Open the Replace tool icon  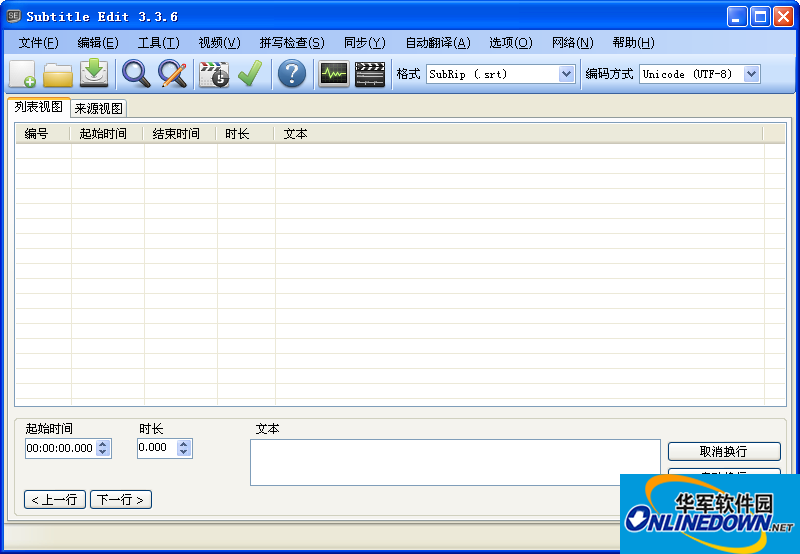[x=173, y=74]
